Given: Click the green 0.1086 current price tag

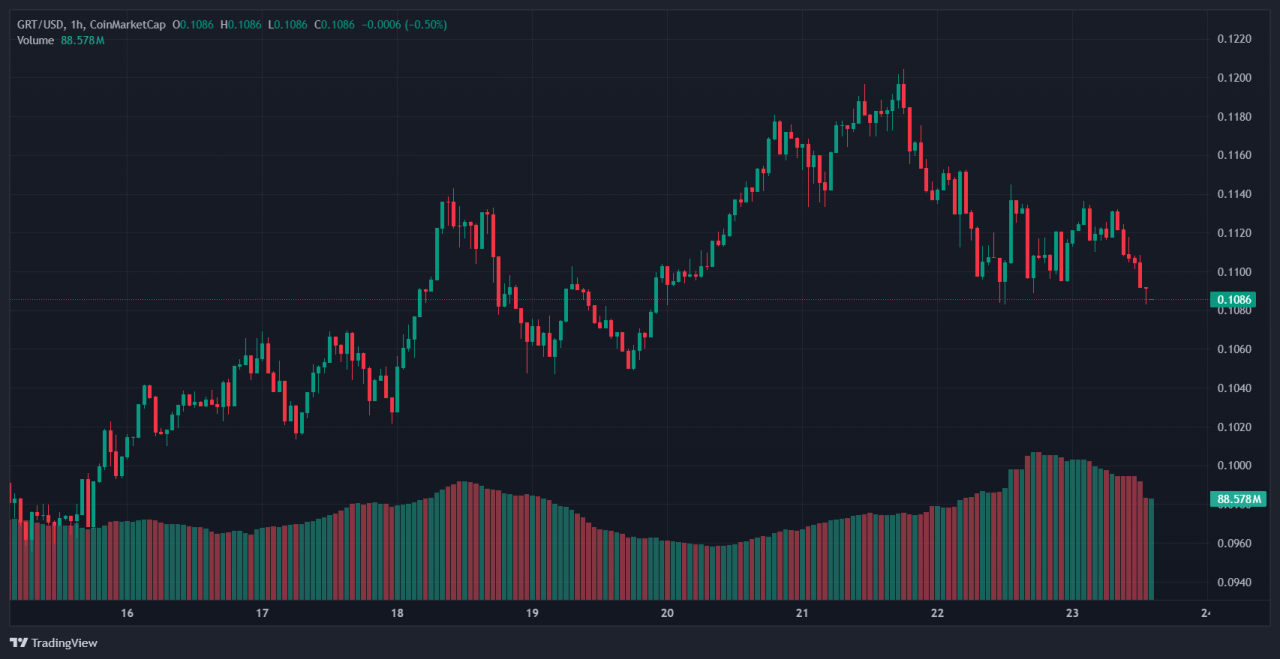Looking at the screenshot, I should pyautogui.click(x=1234, y=299).
